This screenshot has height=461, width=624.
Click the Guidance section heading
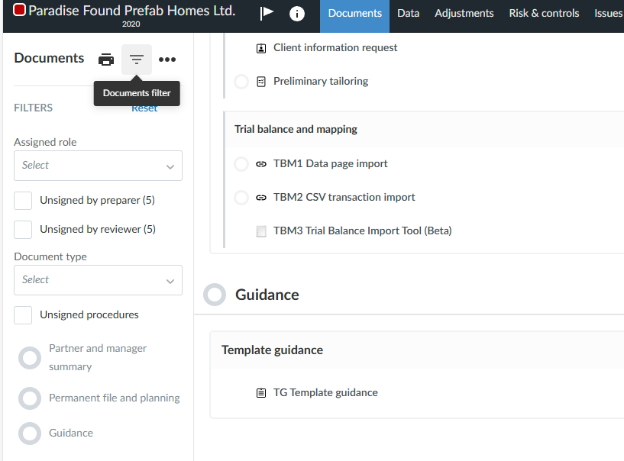point(267,295)
